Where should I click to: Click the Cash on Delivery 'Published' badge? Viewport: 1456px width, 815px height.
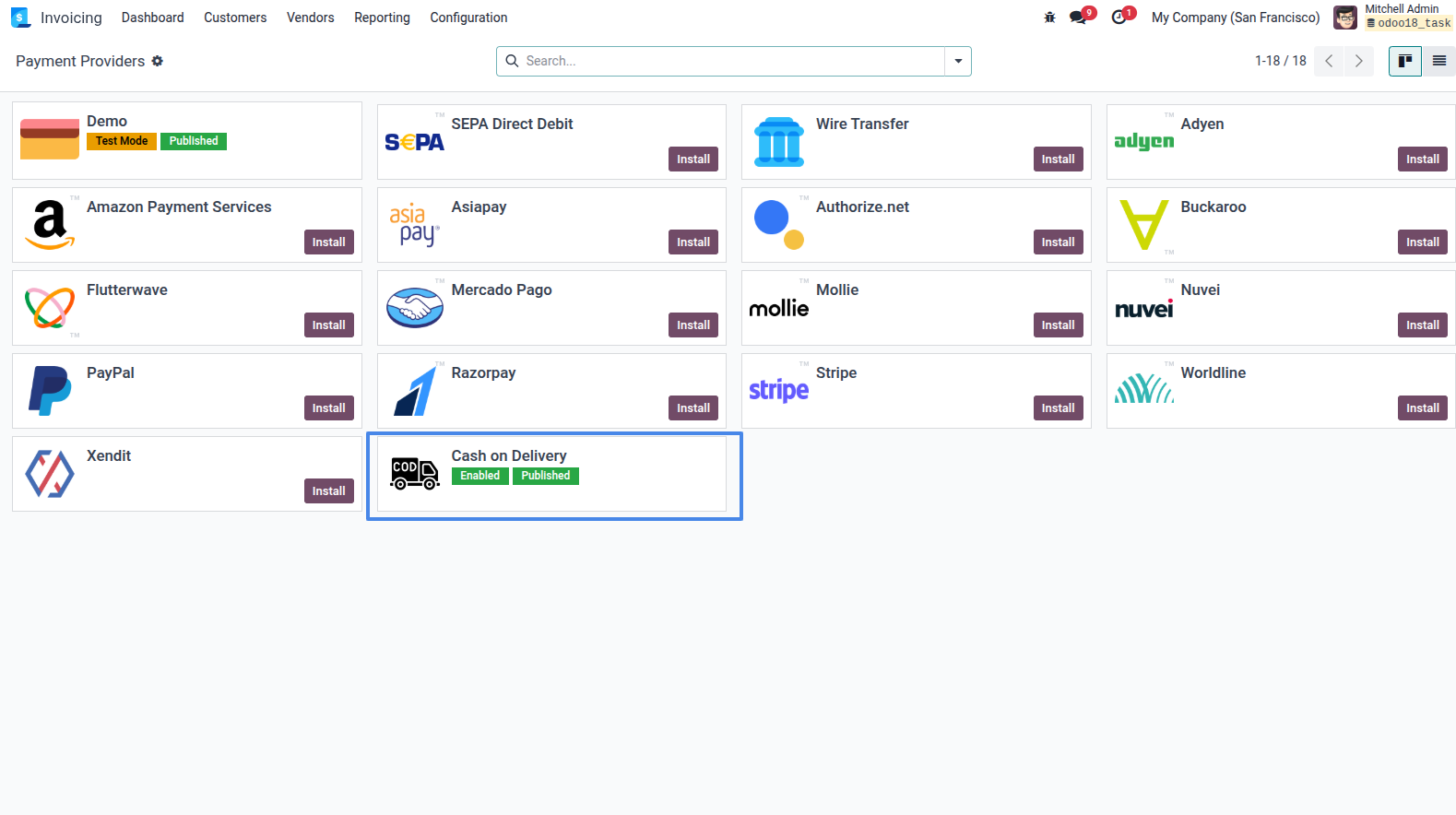pyautogui.click(x=546, y=476)
